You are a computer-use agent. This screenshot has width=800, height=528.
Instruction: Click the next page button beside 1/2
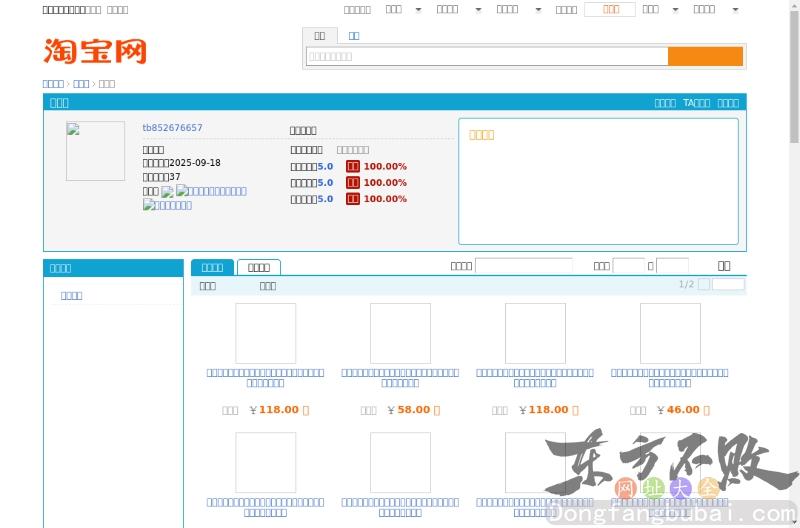728,285
